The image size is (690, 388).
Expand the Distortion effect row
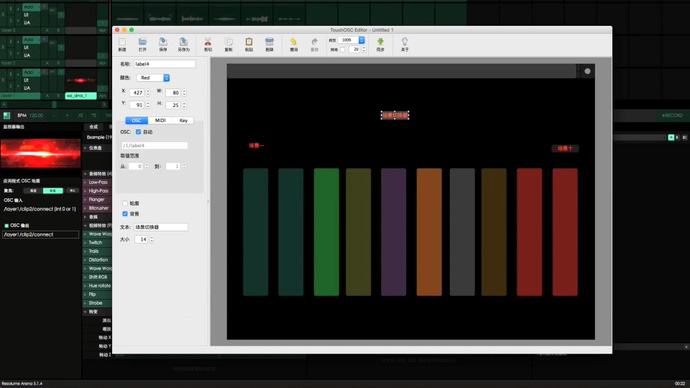pos(85,260)
